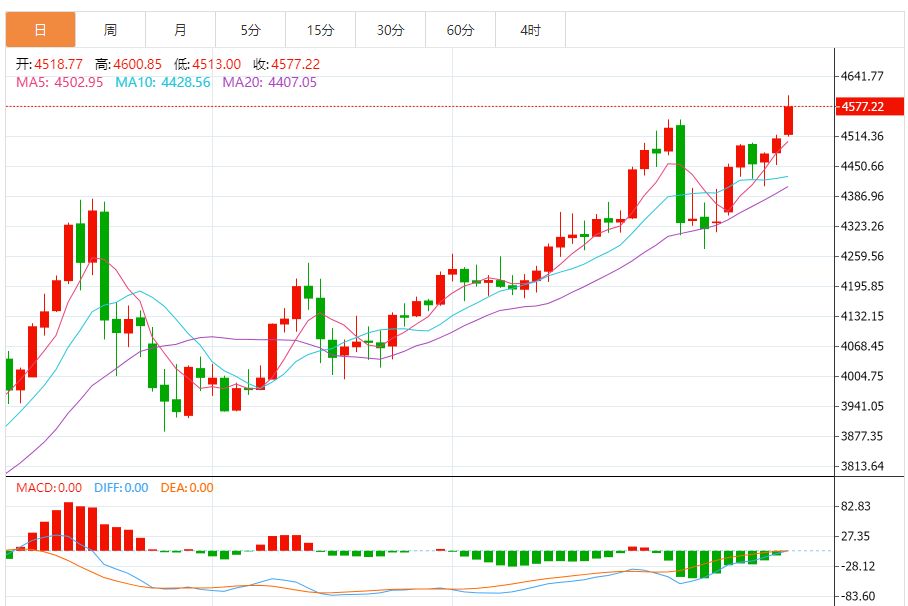Click the high price value 4600.85
Image resolution: width=908 pixels, height=606 pixels.
tap(138, 64)
